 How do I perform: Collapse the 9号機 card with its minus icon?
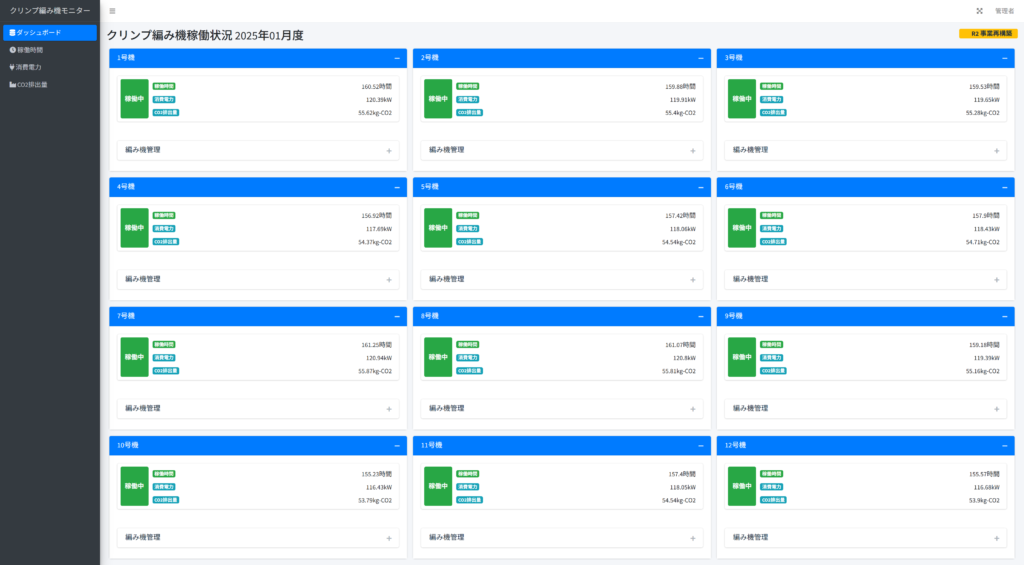[x=1005, y=316]
